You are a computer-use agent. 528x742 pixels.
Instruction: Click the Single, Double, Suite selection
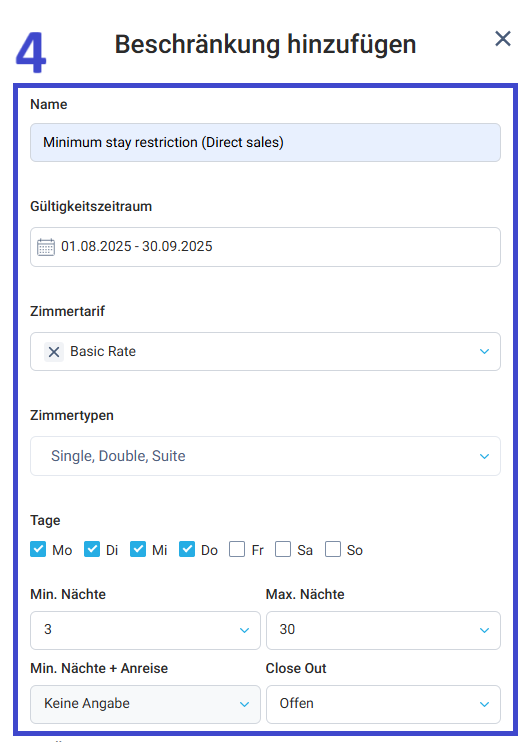[x=118, y=456]
